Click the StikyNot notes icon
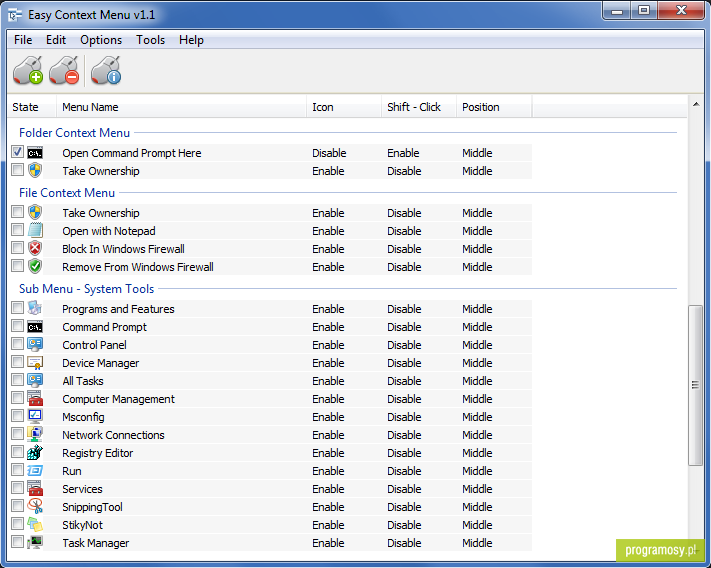Viewport: 711px width, 568px height. point(35,524)
